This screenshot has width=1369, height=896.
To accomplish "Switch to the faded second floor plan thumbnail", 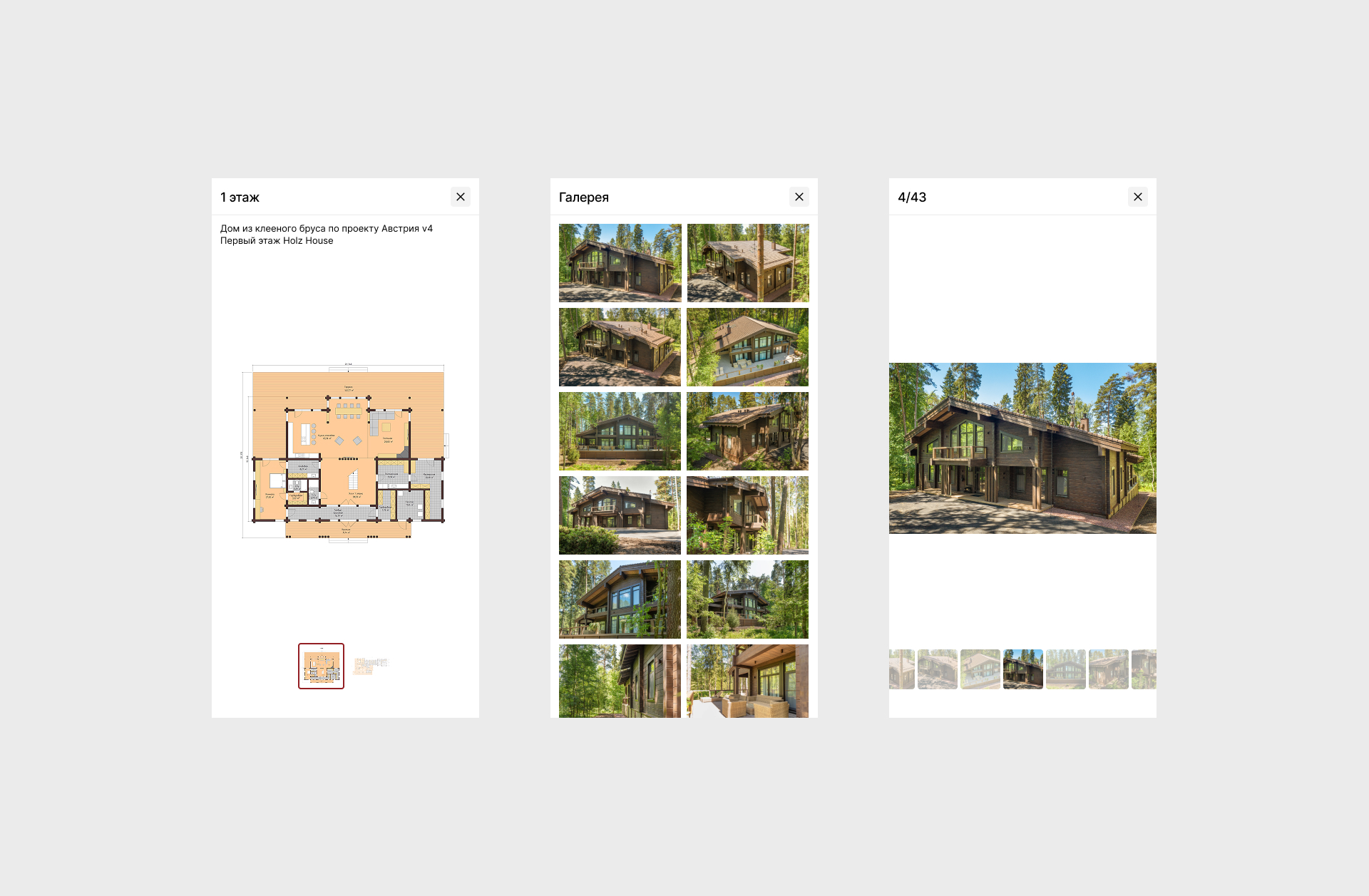I will pyautogui.click(x=370, y=666).
